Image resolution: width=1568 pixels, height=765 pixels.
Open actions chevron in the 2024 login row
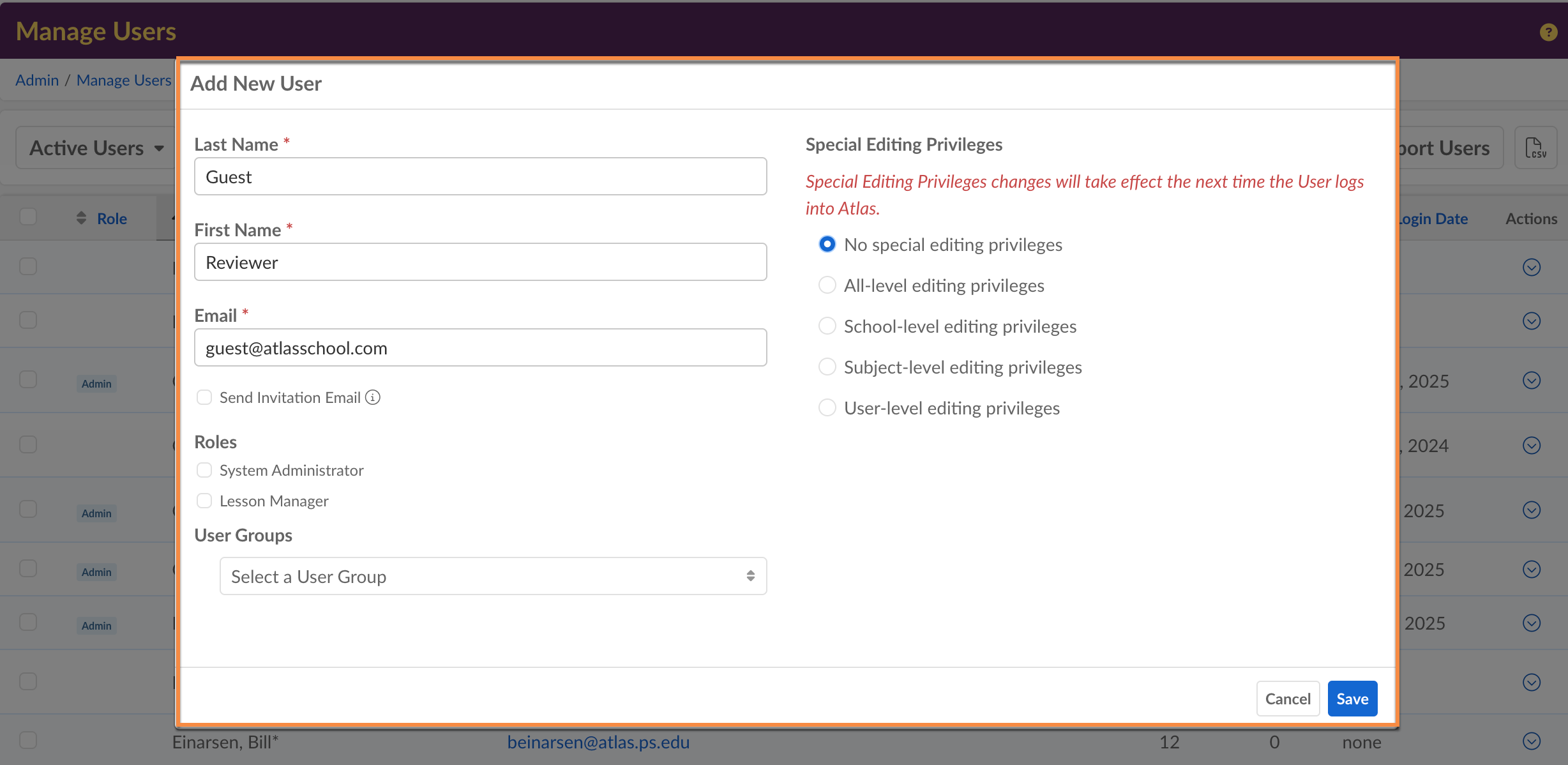1531,446
